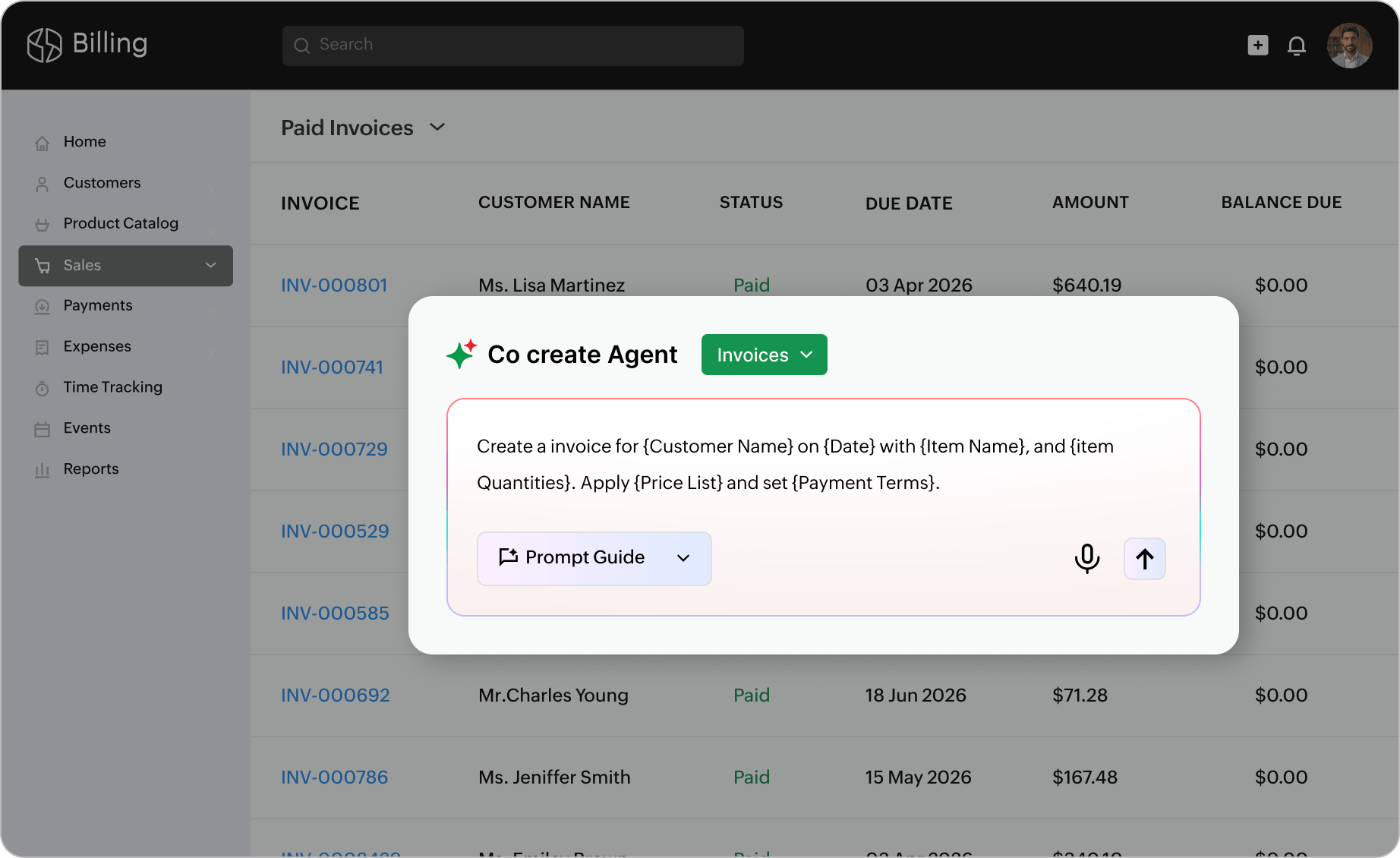Open invoice INV-000529
This screenshot has height=858, width=1400.
pos(335,532)
